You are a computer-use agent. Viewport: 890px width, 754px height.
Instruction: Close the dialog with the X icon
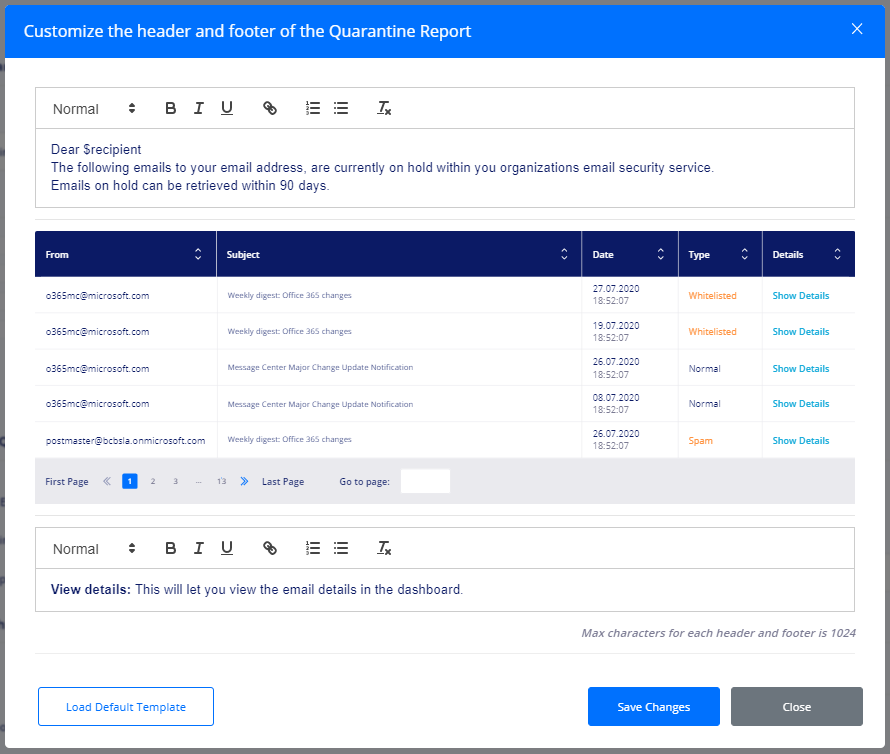coord(857,29)
